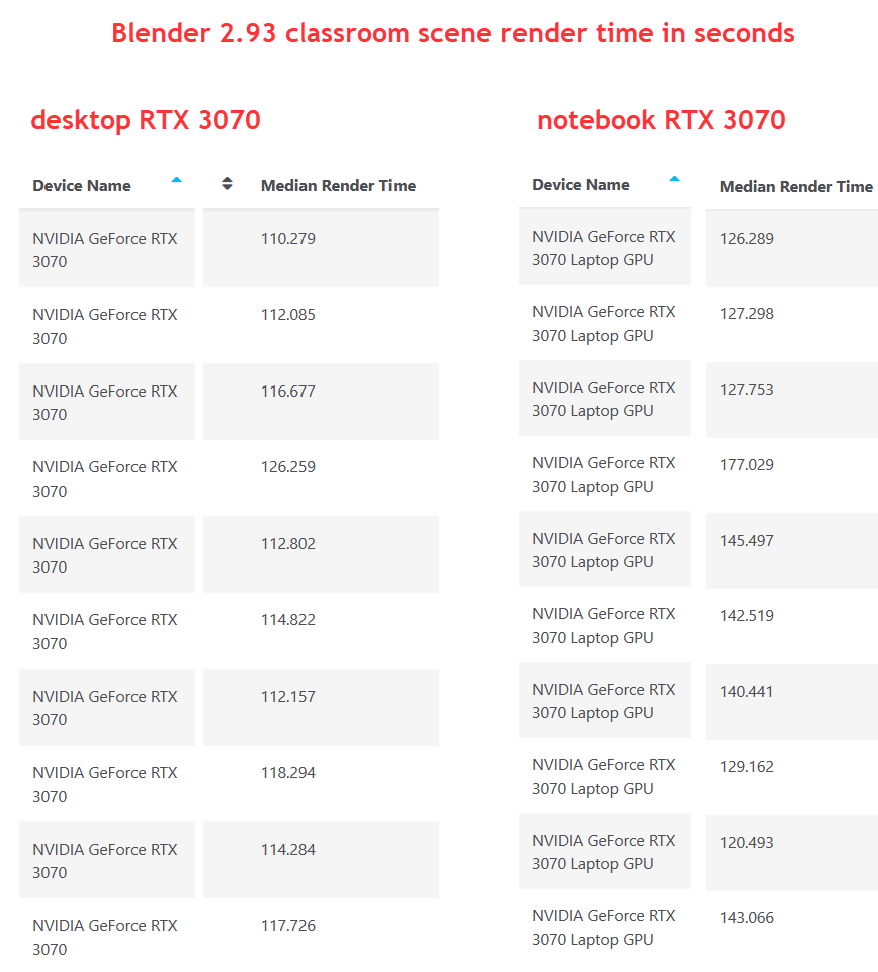Click Laptop GPU device name in 142.519 row
Screen dimensions: 878x972
pyautogui.click(x=604, y=625)
